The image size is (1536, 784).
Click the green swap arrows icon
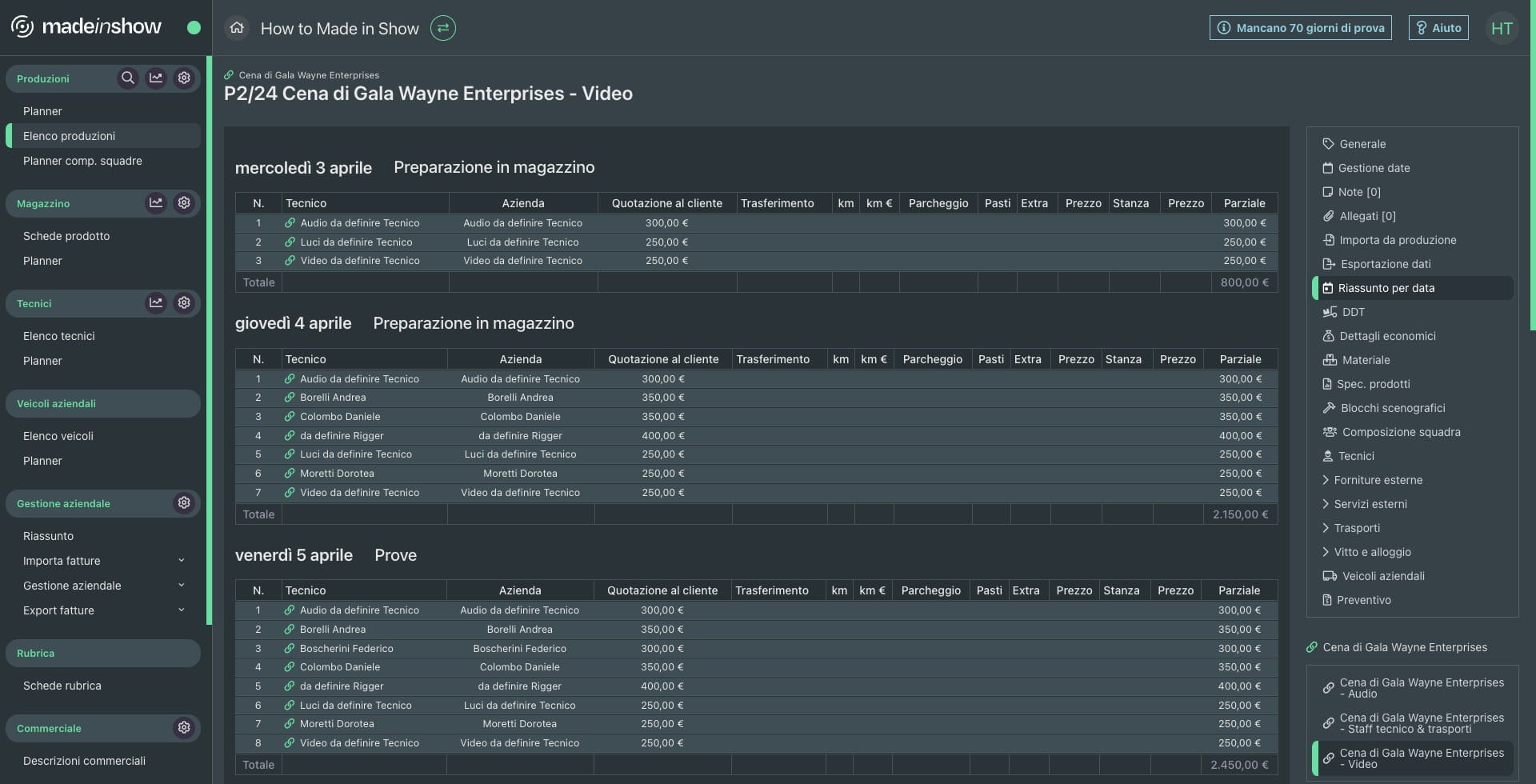click(x=443, y=28)
